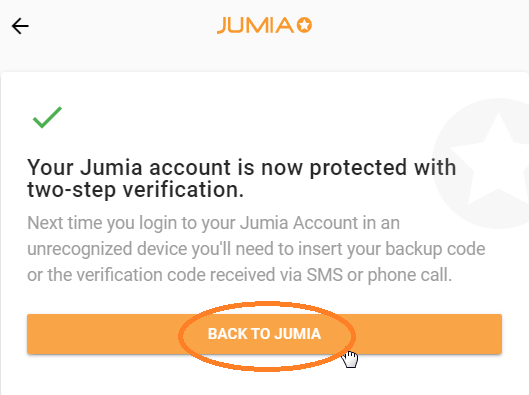Click the words 'two-step' in heading

coord(72,191)
